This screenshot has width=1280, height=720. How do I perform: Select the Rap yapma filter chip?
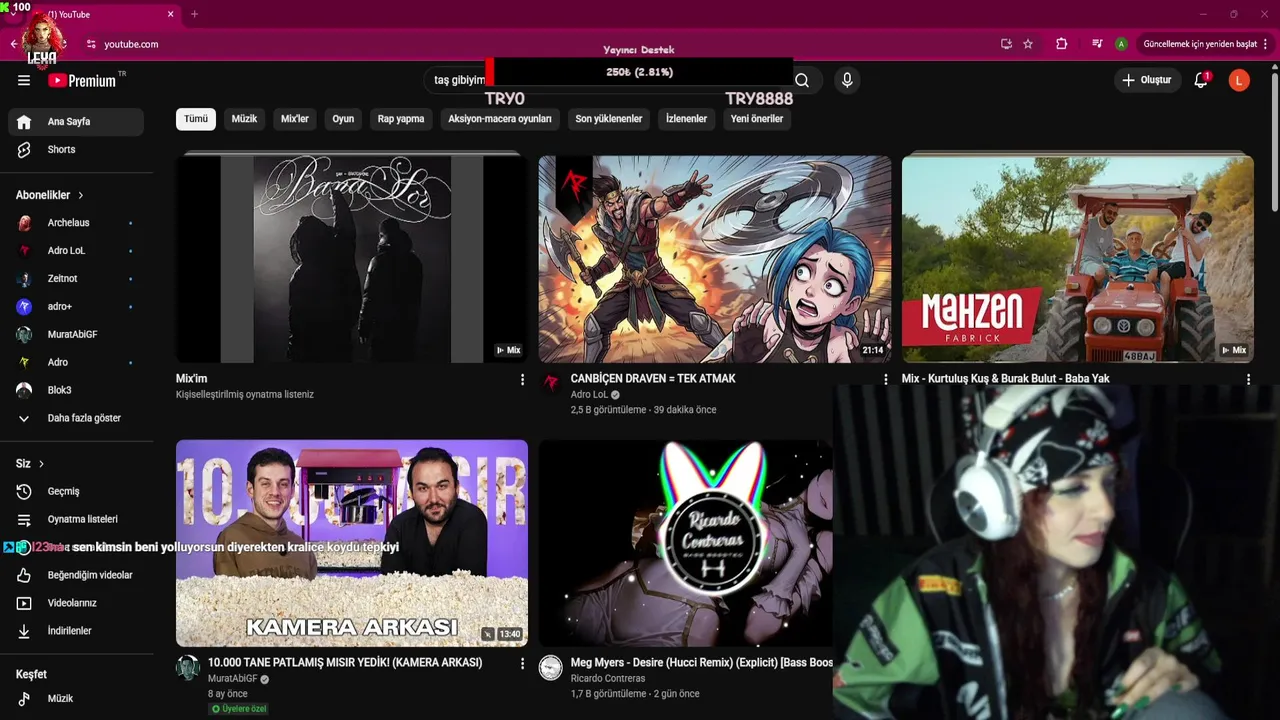(x=401, y=119)
